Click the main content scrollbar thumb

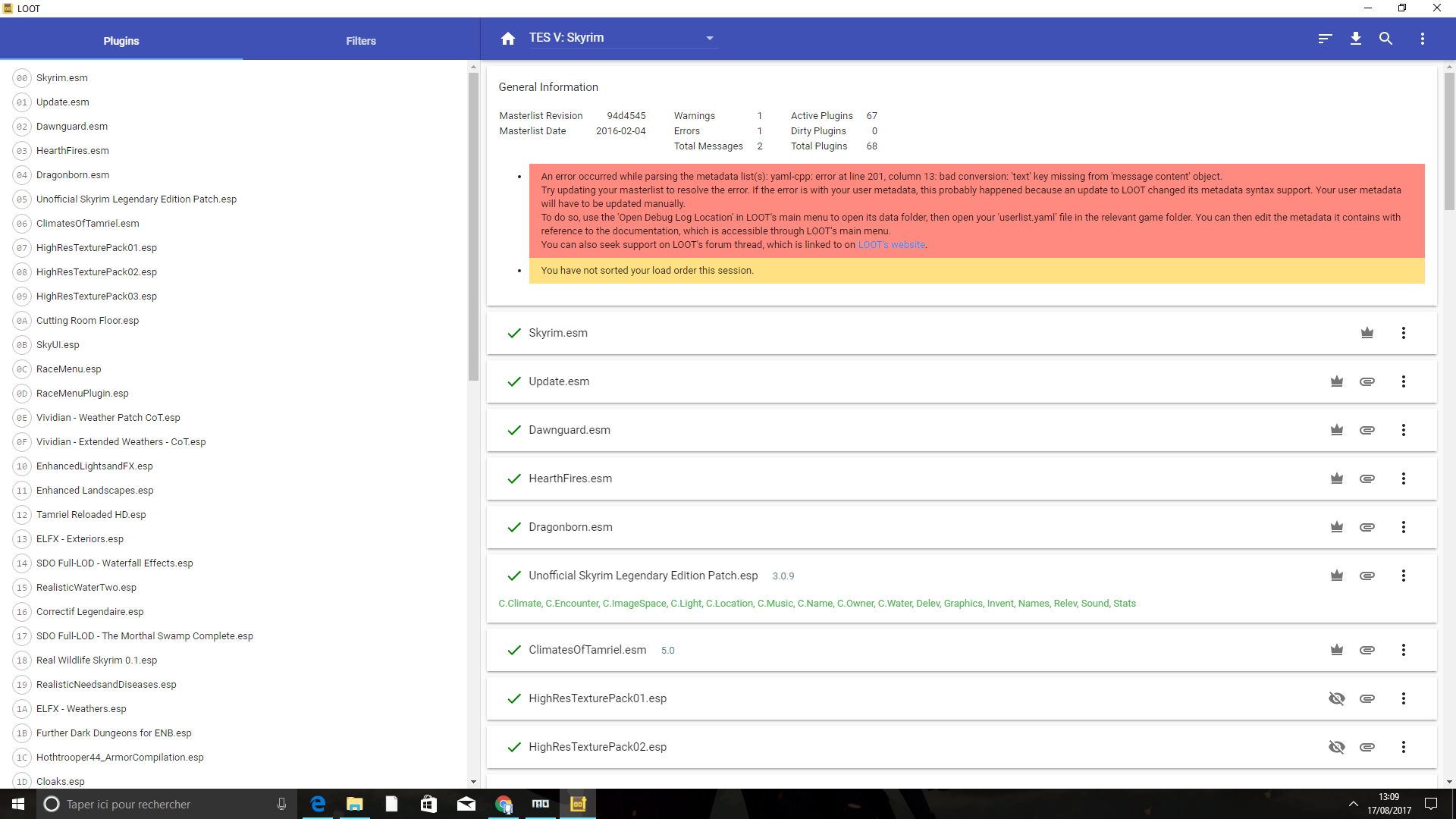click(1449, 141)
